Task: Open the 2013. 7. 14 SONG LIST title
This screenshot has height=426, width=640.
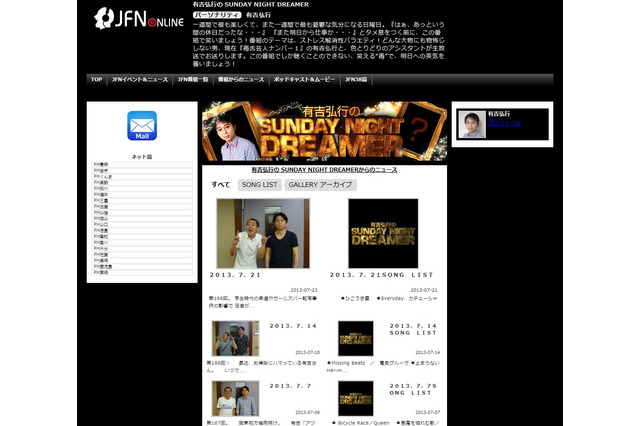Action: [413, 329]
